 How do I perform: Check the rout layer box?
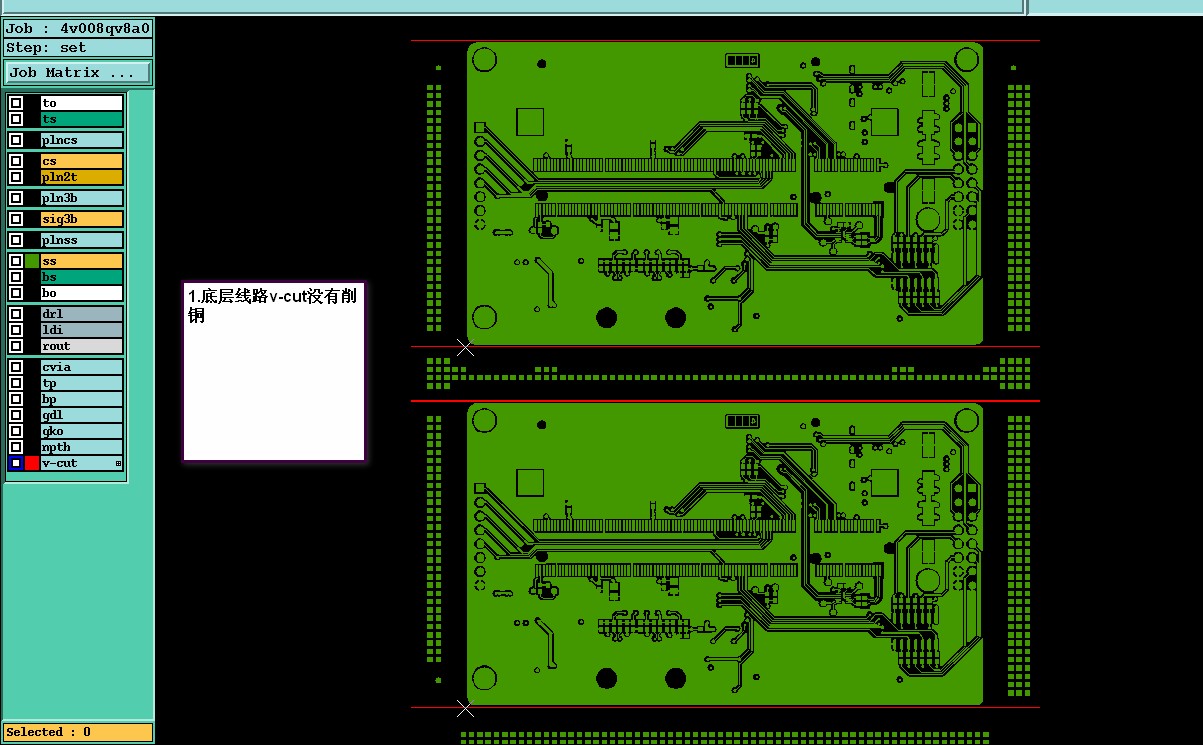(16, 346)
